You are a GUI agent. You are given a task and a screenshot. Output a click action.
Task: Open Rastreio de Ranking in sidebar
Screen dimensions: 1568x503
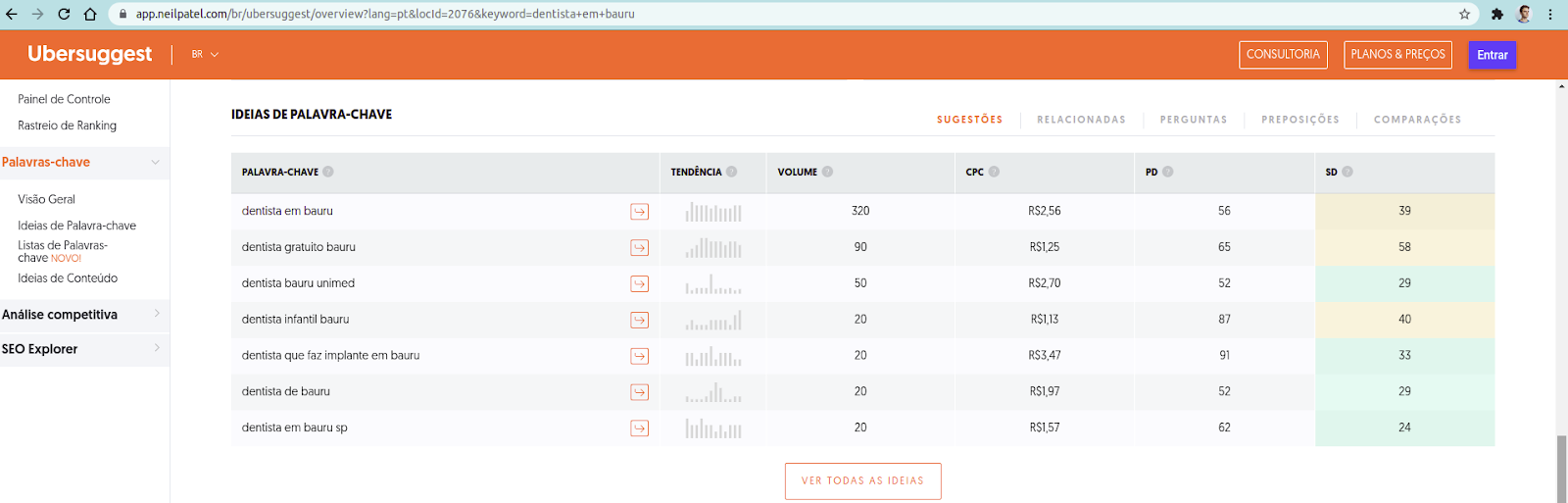(67, 126)
